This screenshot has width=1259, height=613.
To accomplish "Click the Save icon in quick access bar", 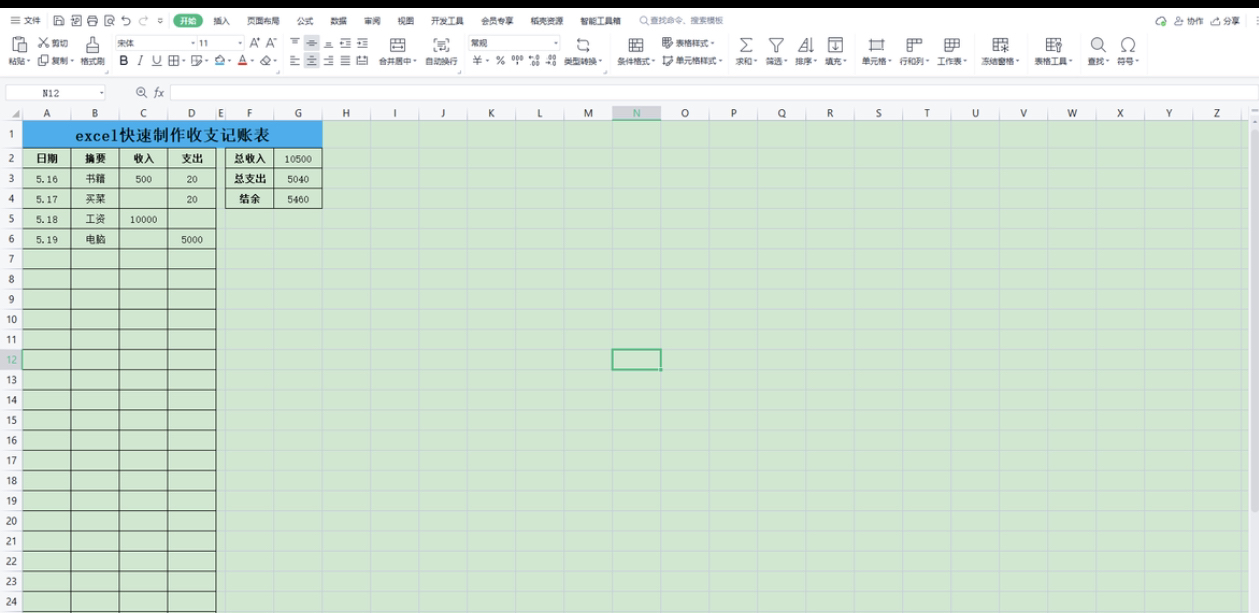I will 59,21.
